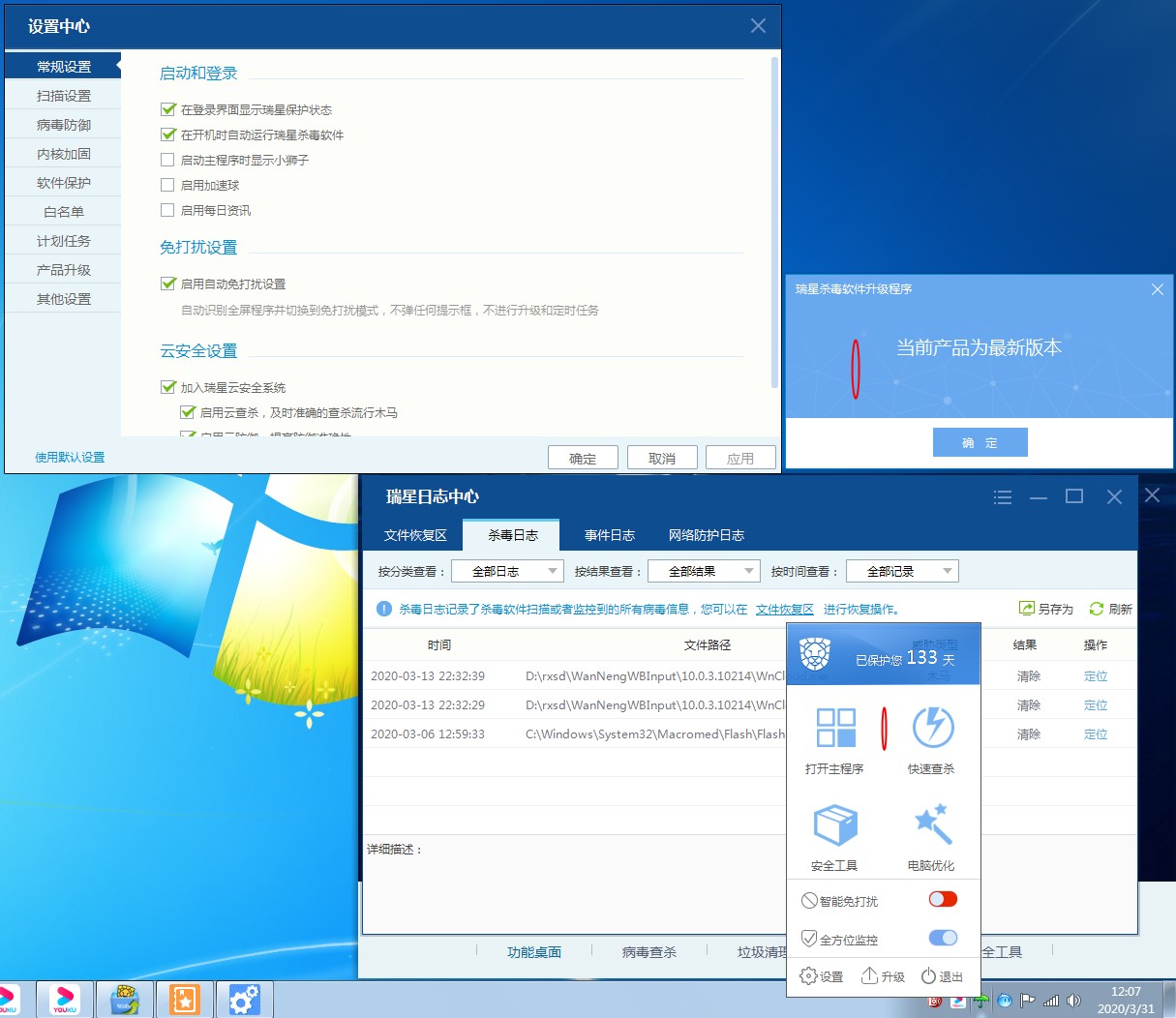
Task: Click 刷新 refresh icon in log center
Action: click(x=1097, y=609)
